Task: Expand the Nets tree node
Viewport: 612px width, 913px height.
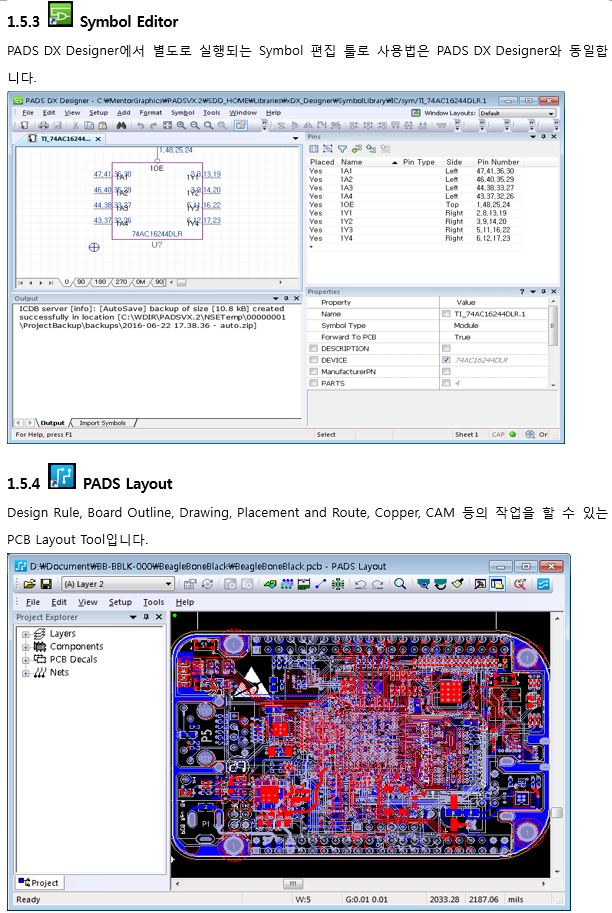Action: 26,673
